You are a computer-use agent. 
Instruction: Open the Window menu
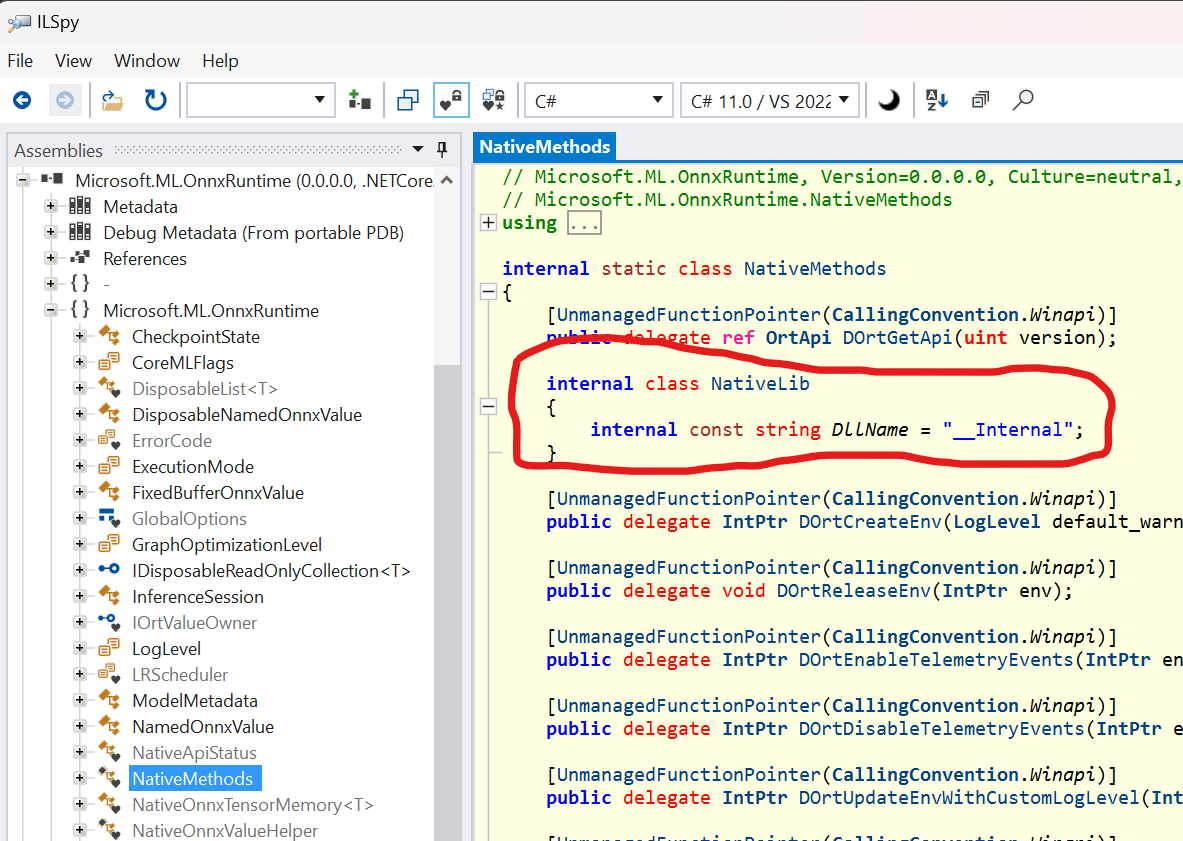147,60
